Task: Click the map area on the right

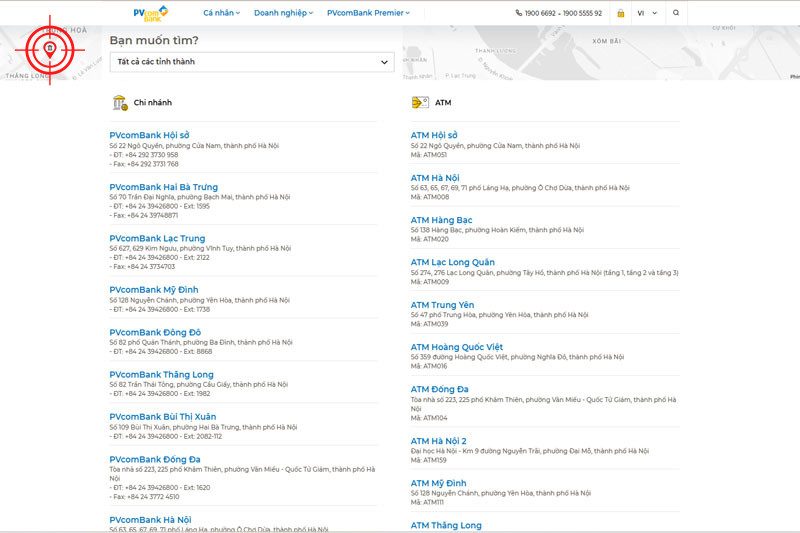Action: (x=601, y=53)
